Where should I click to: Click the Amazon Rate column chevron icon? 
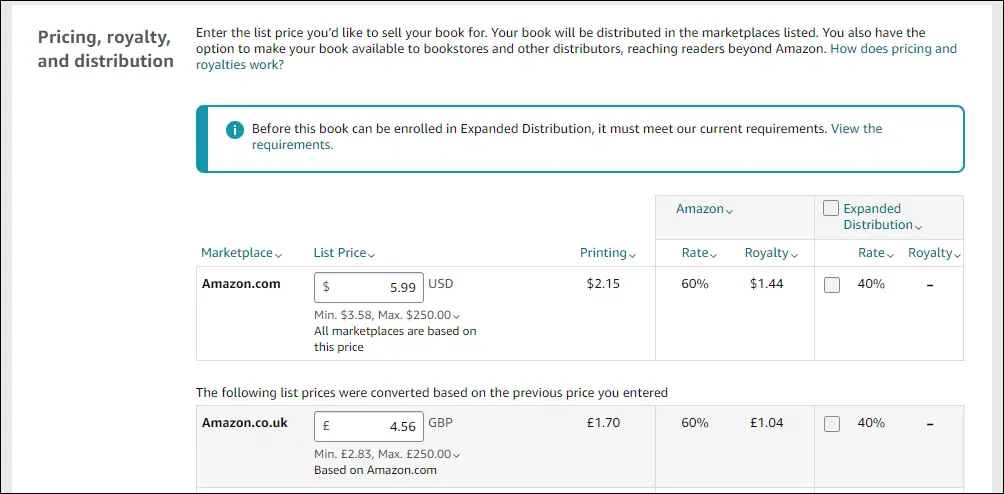click(714, 255)
